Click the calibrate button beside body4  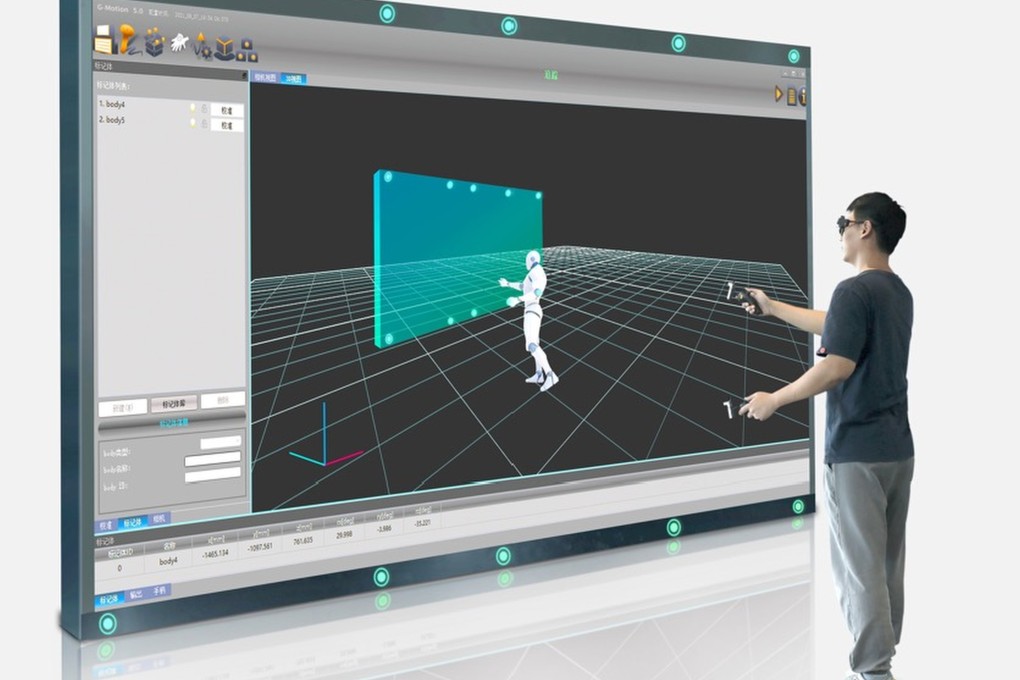[x=228, y=108]
